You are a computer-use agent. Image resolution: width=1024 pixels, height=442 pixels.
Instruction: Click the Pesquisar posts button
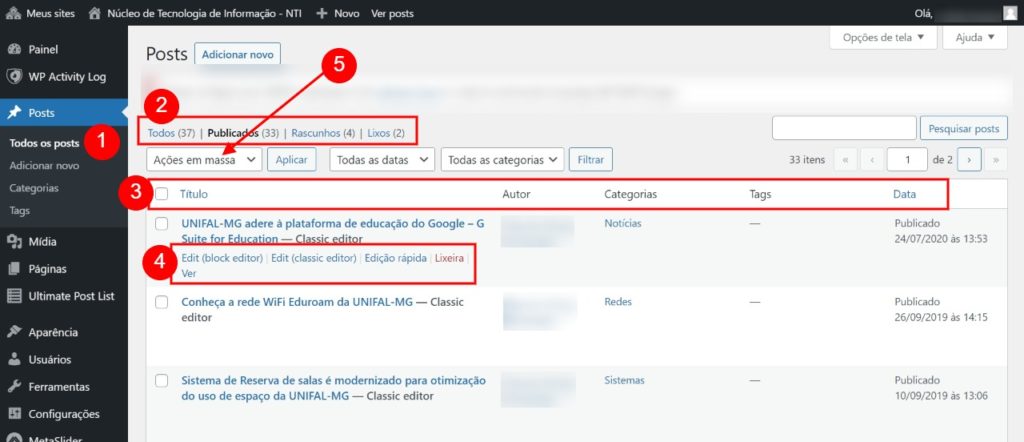[964, 129]
